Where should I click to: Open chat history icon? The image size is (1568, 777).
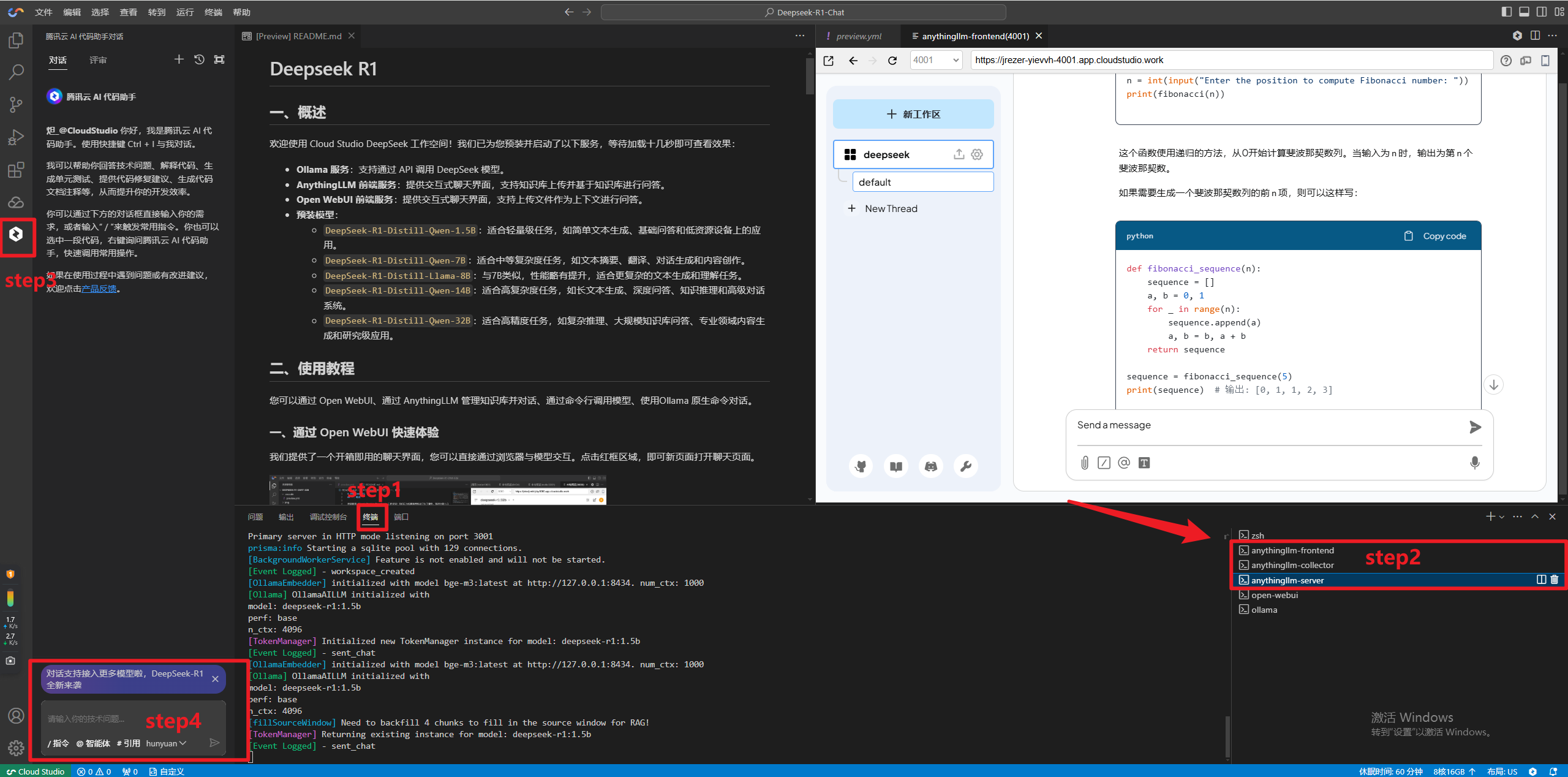coord(199,59)
